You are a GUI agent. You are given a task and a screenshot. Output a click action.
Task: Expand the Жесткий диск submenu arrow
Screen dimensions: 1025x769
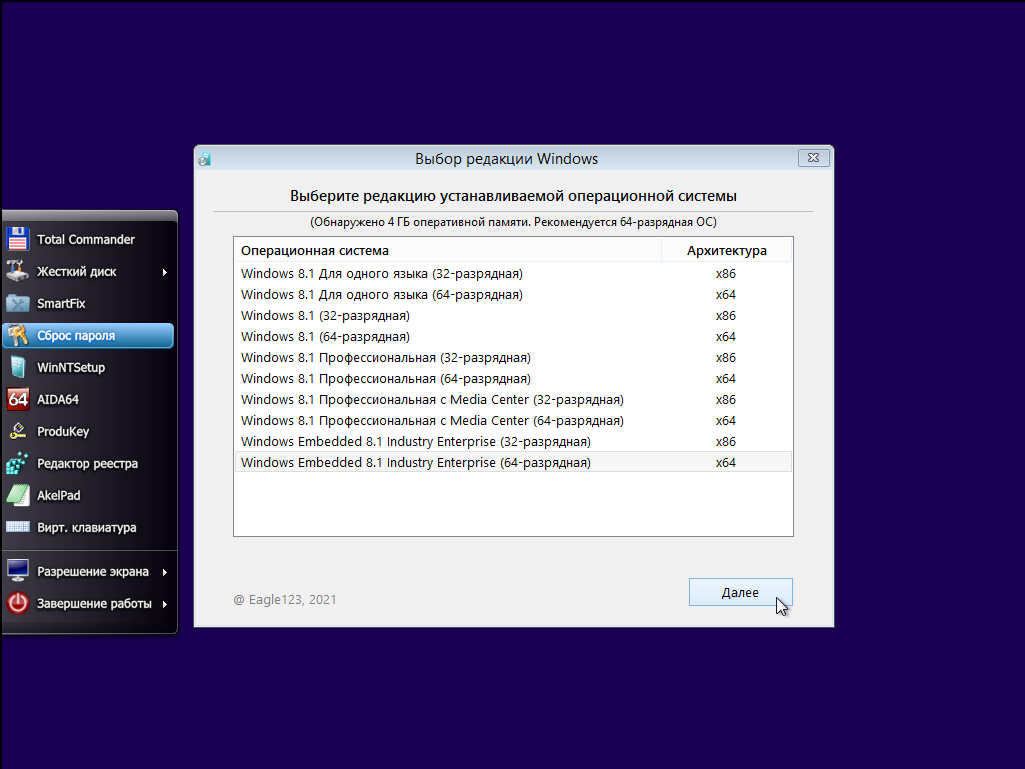tap(164, 272)
